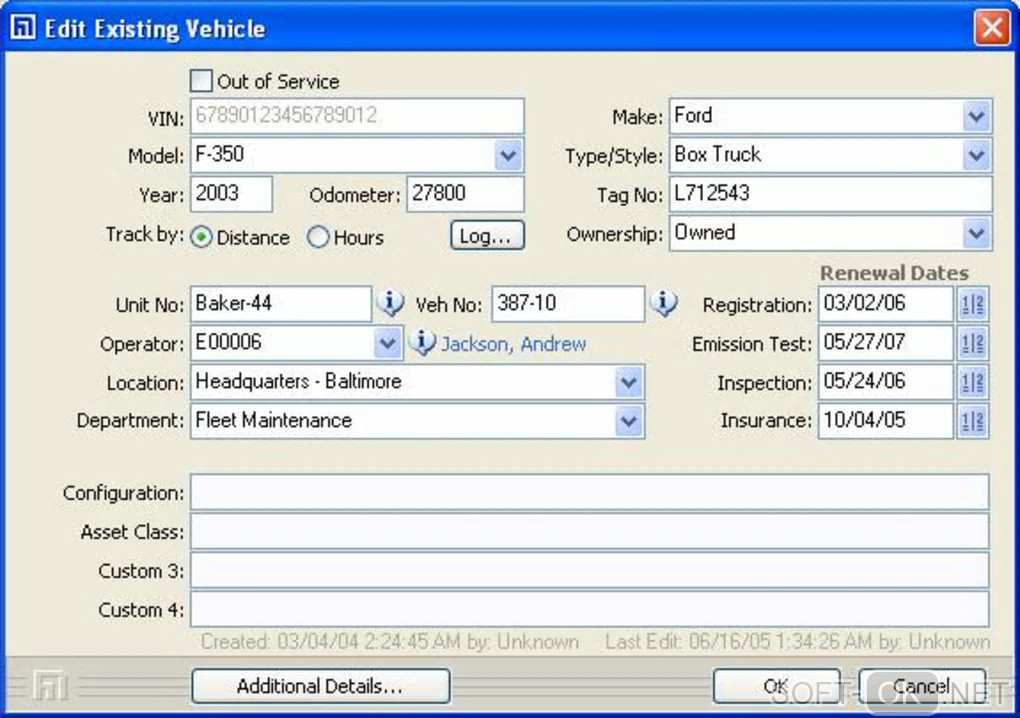The image size is (1020, 718).
Task: Click the Unit No field
Action: point(281,304)
